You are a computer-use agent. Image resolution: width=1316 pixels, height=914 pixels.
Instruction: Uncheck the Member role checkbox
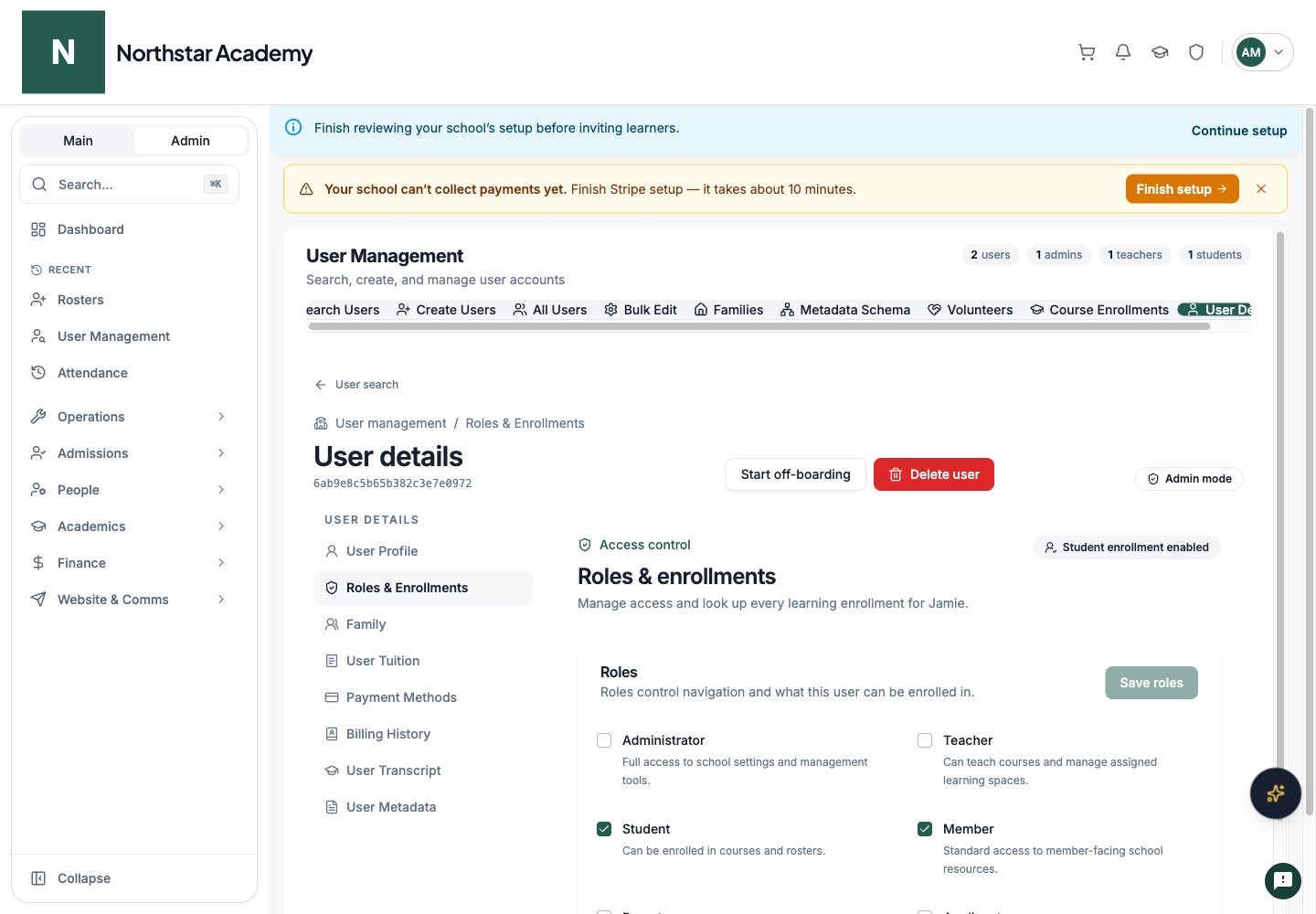pyautogui.click(x=925, y=829)
